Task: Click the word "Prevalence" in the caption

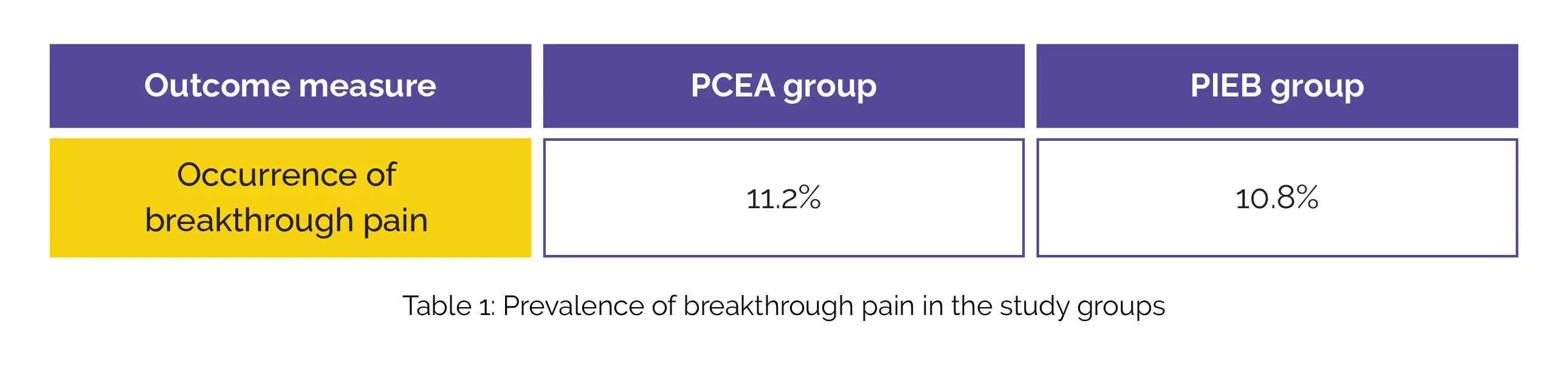Action: point(573,306)
